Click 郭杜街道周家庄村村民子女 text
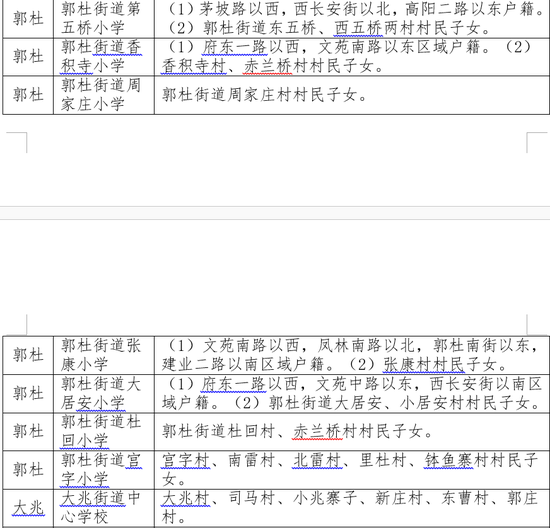Viewport: 550px width, 528px height. [x=264, y=95]
